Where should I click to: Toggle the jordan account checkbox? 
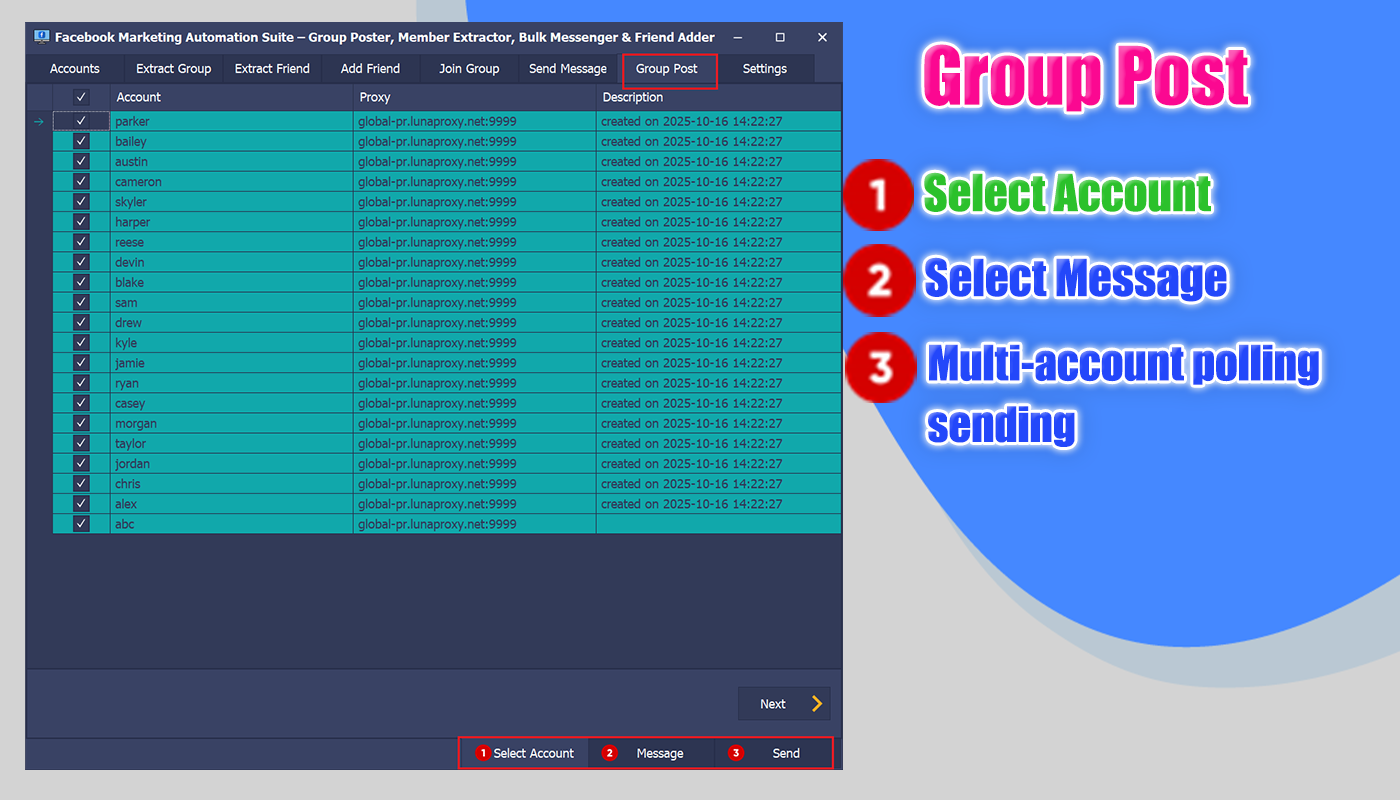click(81, 463)
